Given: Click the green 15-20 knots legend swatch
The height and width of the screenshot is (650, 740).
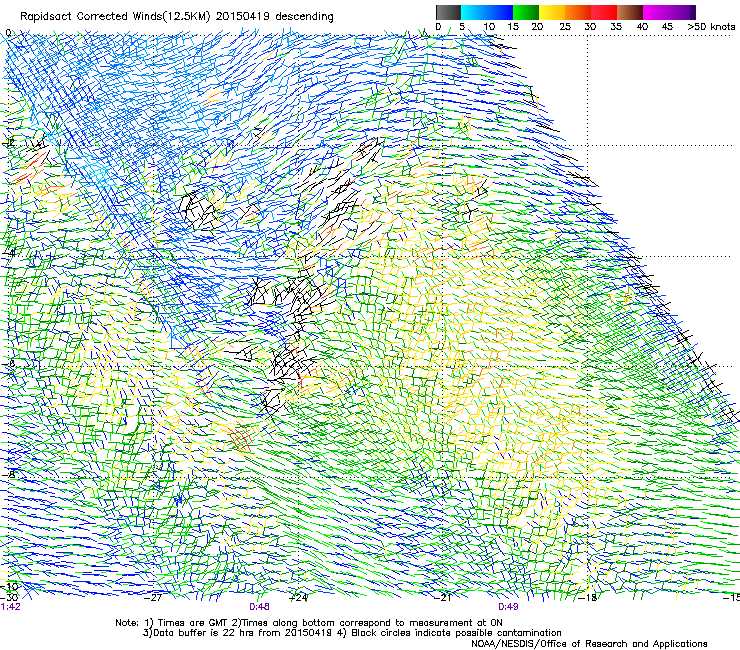Looking at the screenshot, I should [x=526, y=12].
